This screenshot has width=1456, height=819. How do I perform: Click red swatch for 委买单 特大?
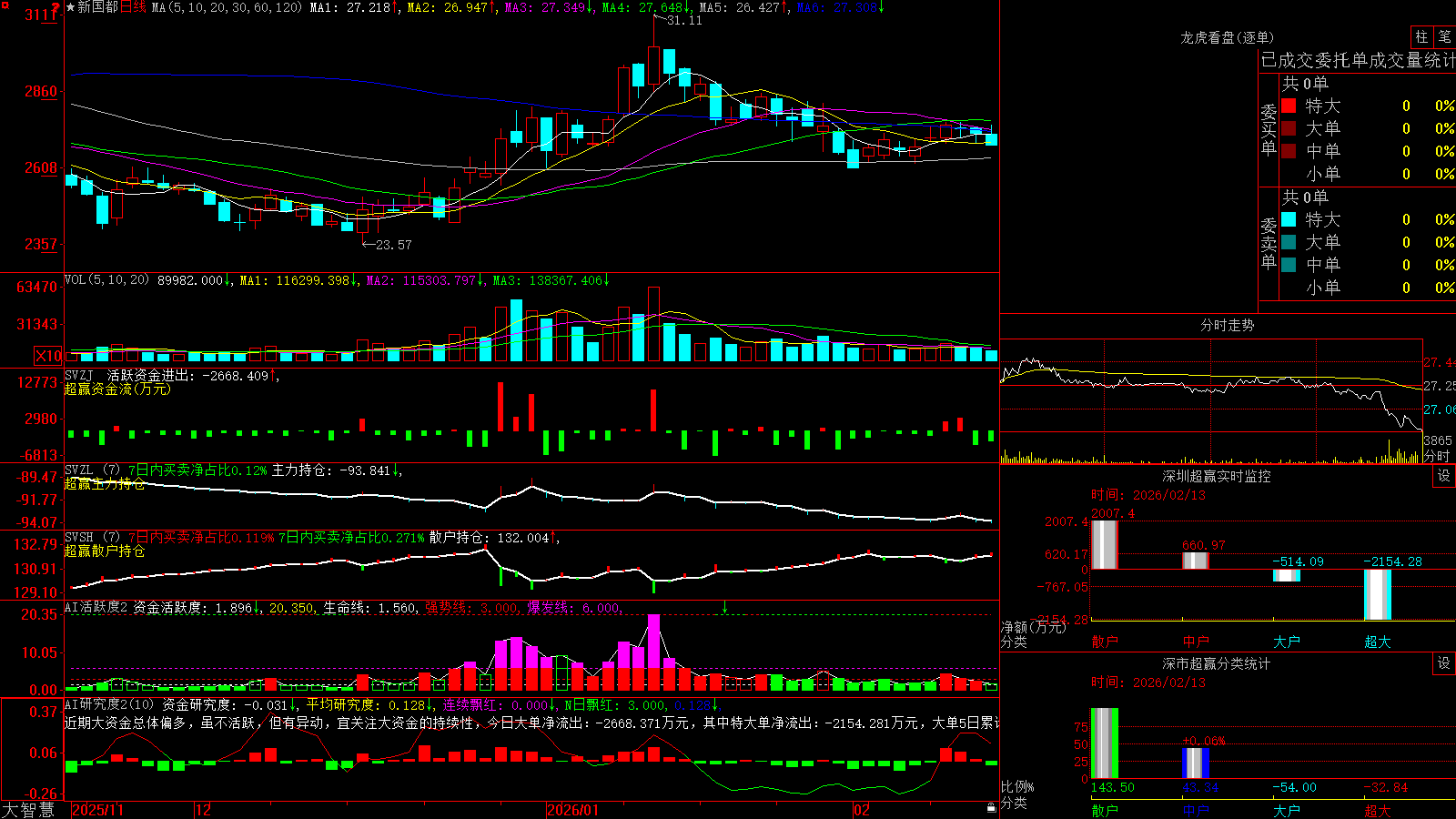click(x=1289, y=106)
